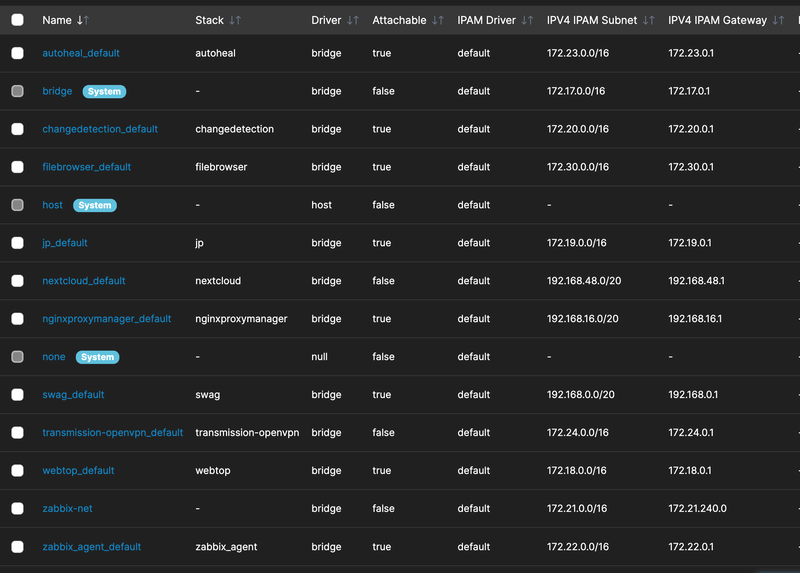Viewport: 800px width, 573px height.
Task: Sort networks by the Name sort icon
Action: click(82, 20)
